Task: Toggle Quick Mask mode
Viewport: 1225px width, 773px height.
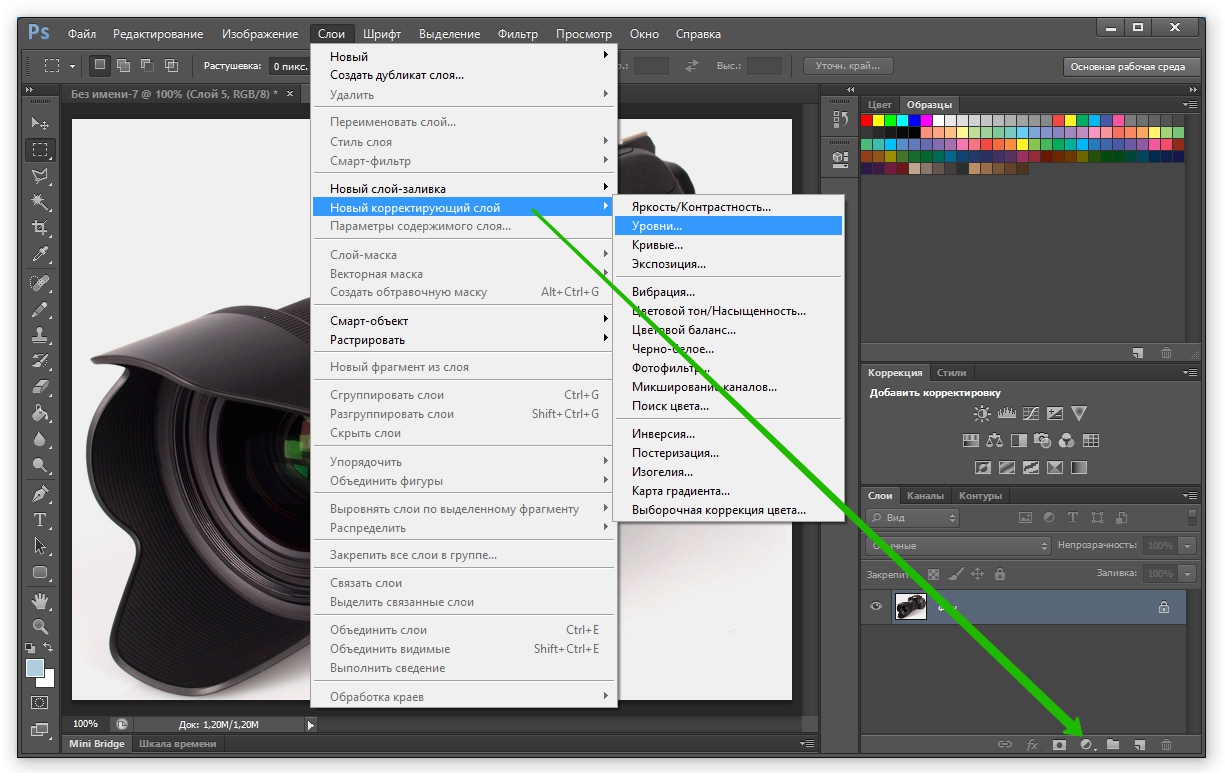Action: tap(40, 702)
